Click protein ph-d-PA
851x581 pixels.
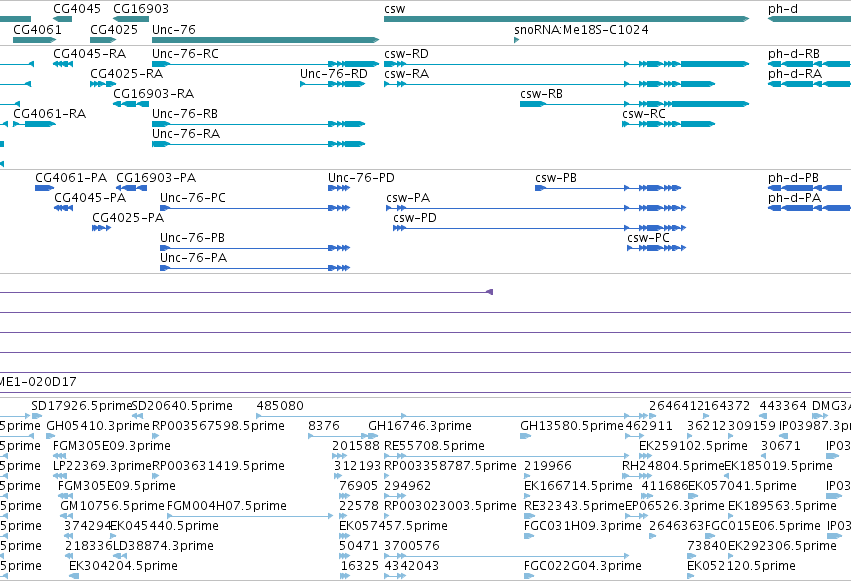(x=809, y=208)
